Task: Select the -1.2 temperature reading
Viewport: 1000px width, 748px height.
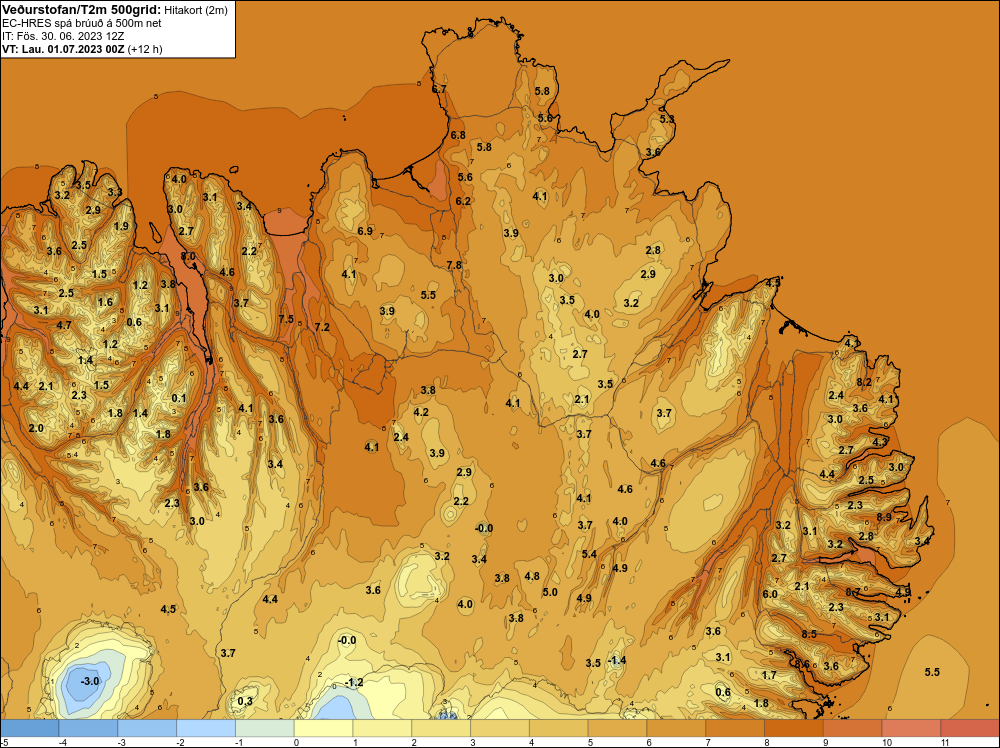Action: point(354,682)
